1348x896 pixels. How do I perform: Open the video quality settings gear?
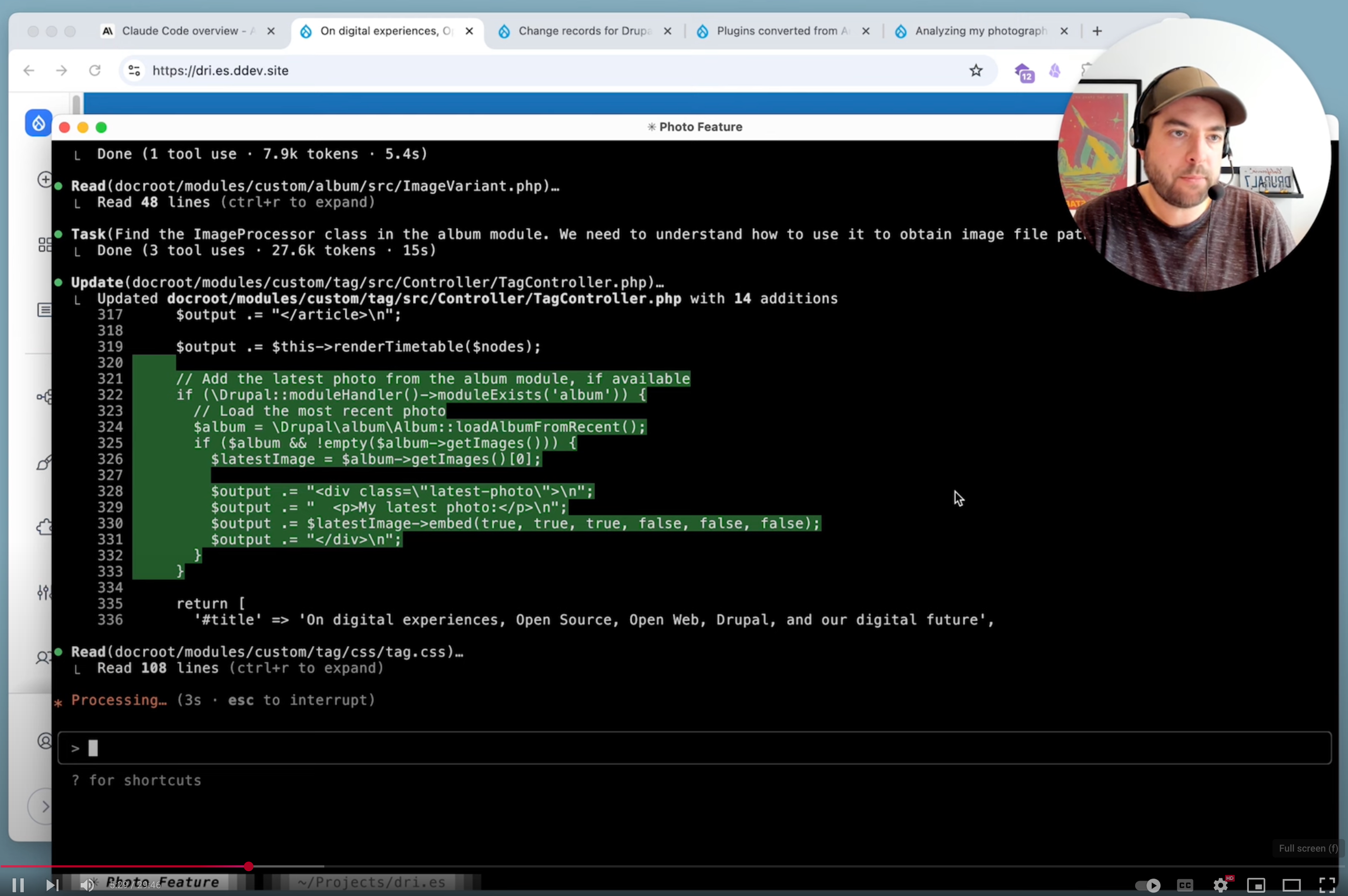(x=1221, y=885)
